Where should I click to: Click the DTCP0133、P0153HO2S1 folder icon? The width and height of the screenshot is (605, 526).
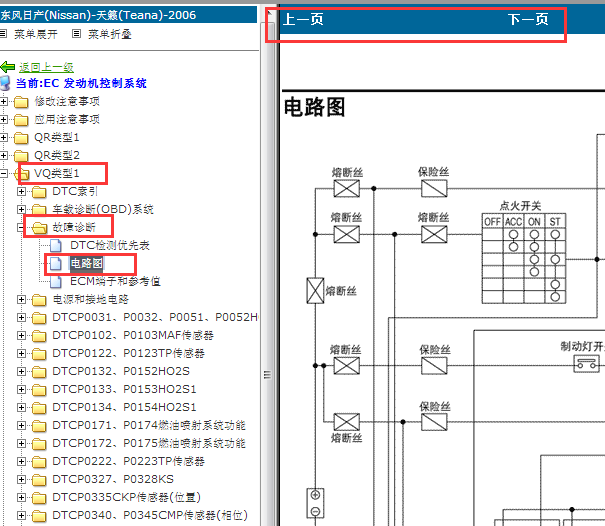click(x=39, y=389)
